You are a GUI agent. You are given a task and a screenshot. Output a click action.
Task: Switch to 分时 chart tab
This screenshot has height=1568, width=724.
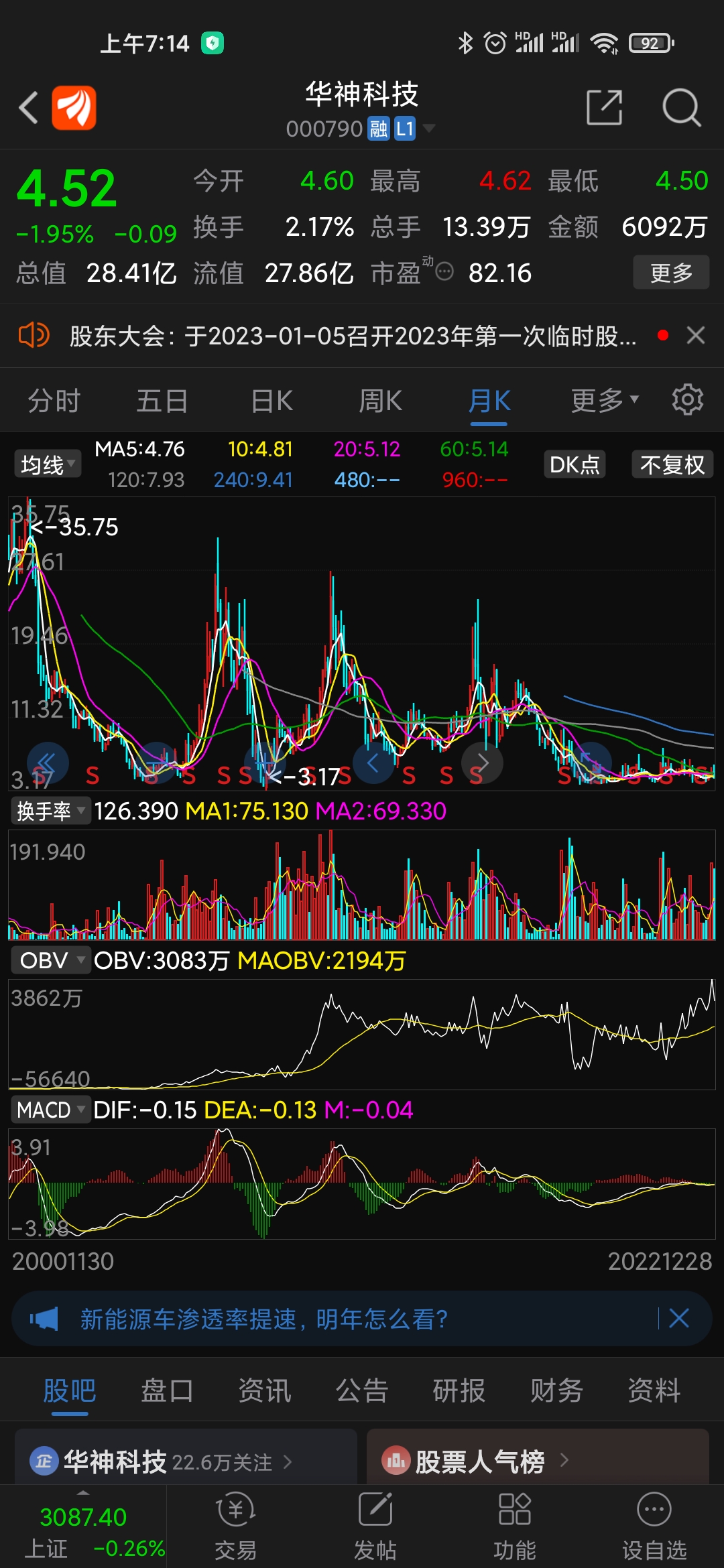click(54, 401)
